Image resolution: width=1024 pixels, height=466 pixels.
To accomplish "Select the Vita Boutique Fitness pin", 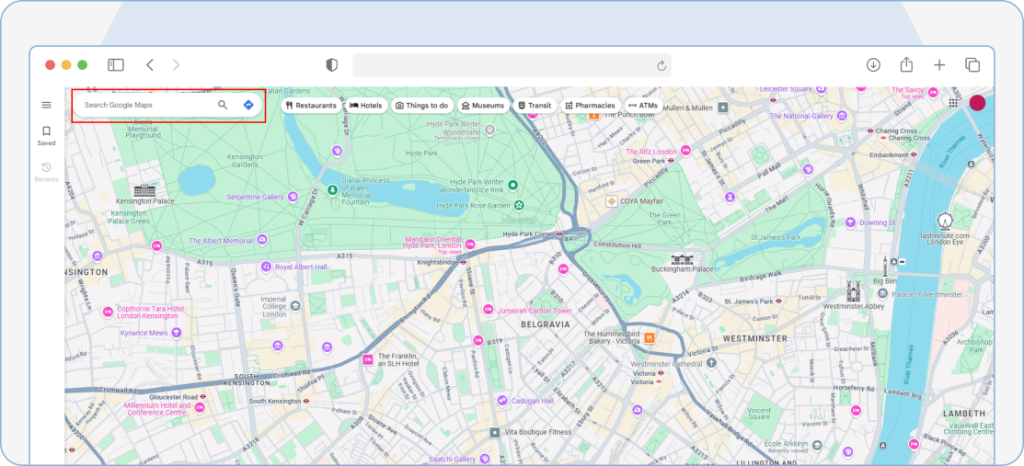I will point(495,432).
